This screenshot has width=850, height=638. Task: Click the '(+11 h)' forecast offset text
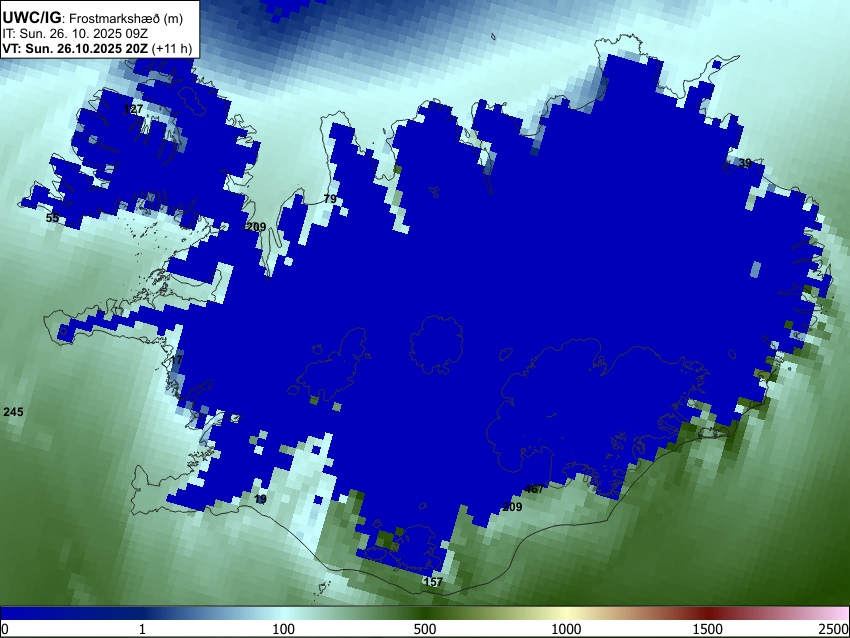tap(172, 48)
